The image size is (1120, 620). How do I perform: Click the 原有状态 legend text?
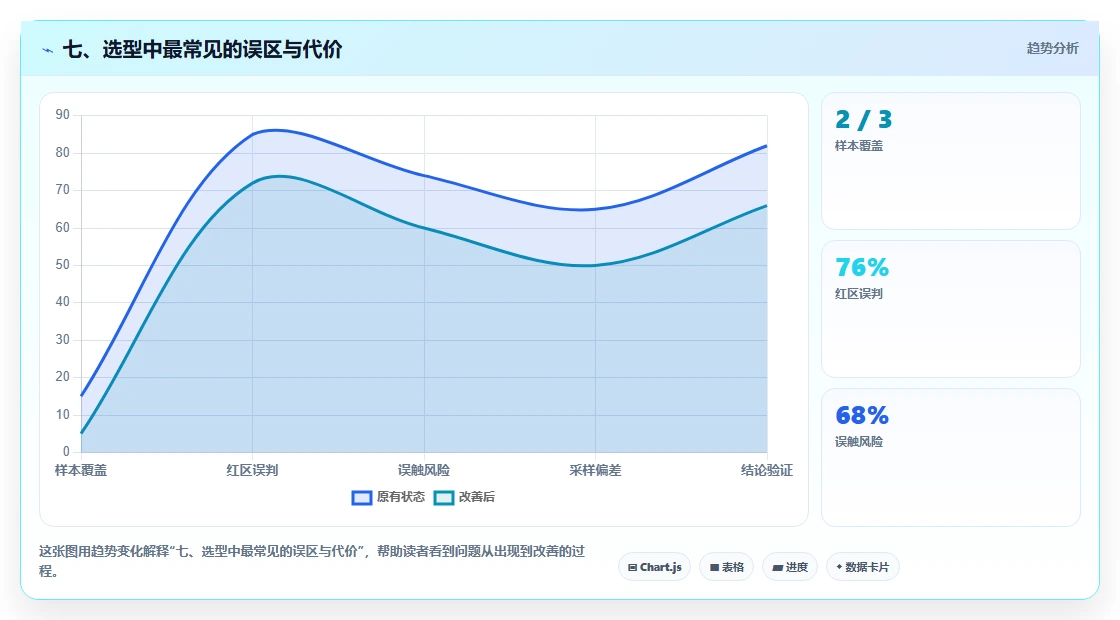[401, 496]
